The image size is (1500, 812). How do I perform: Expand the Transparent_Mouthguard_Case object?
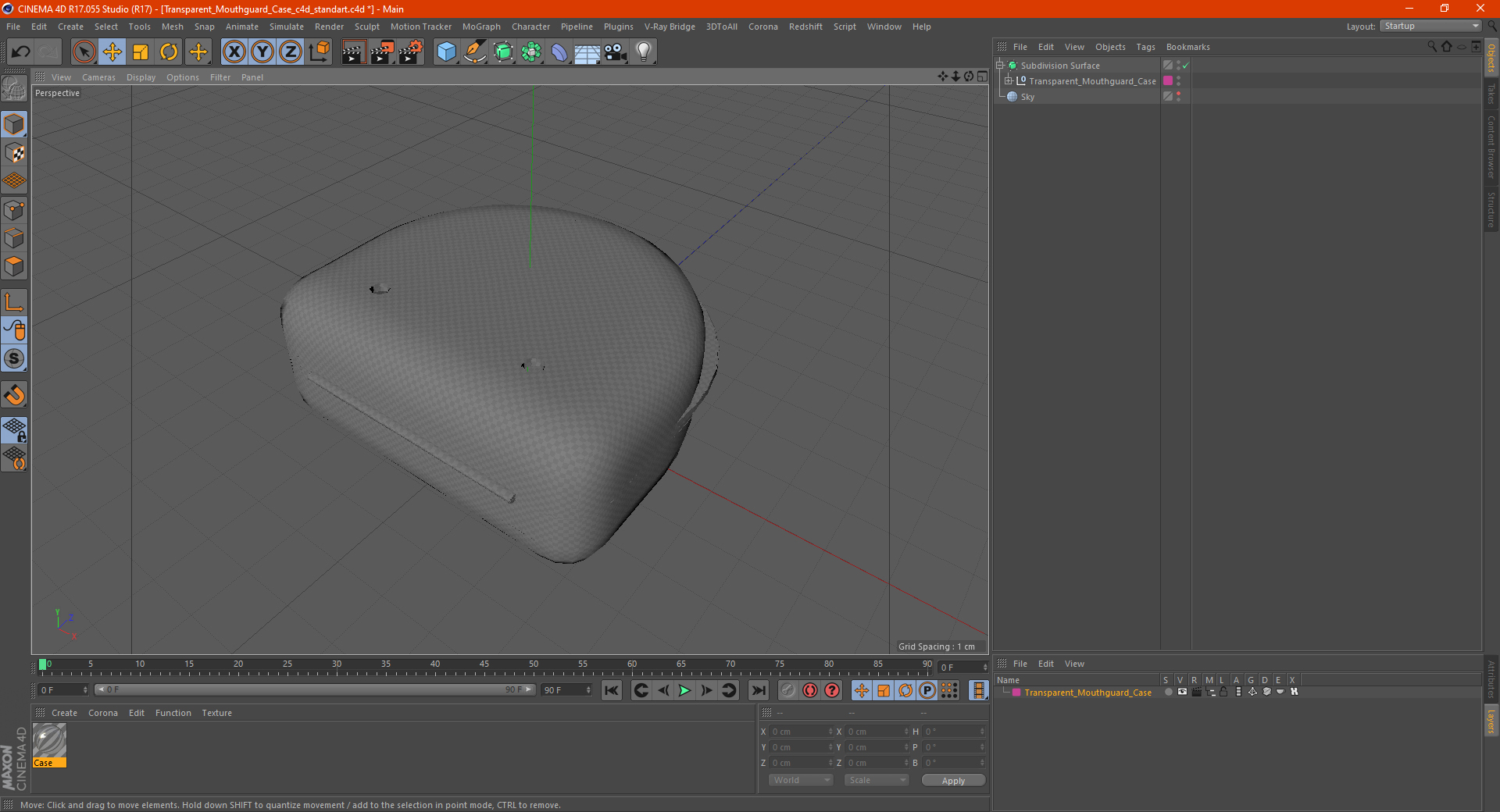click(x=1008, y=80)
